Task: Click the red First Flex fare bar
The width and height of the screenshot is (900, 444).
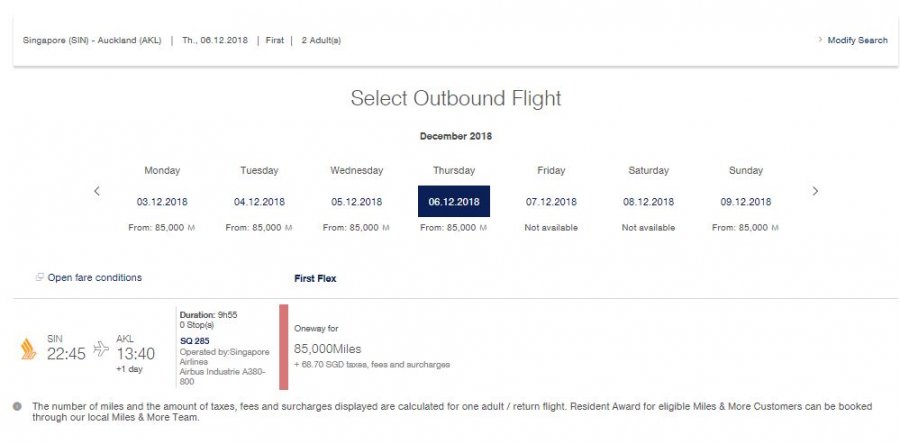Action: tap(283, 346)
